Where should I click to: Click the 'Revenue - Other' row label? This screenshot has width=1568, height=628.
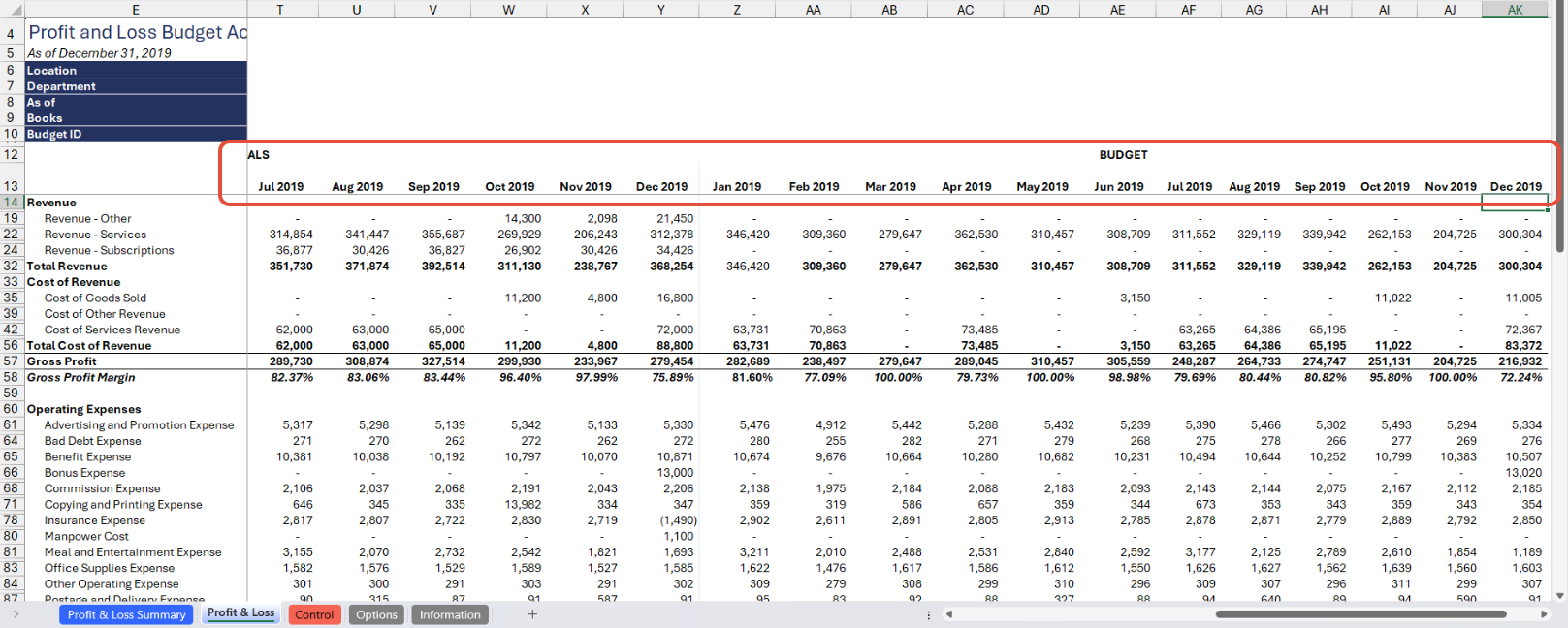pos(87,218)
